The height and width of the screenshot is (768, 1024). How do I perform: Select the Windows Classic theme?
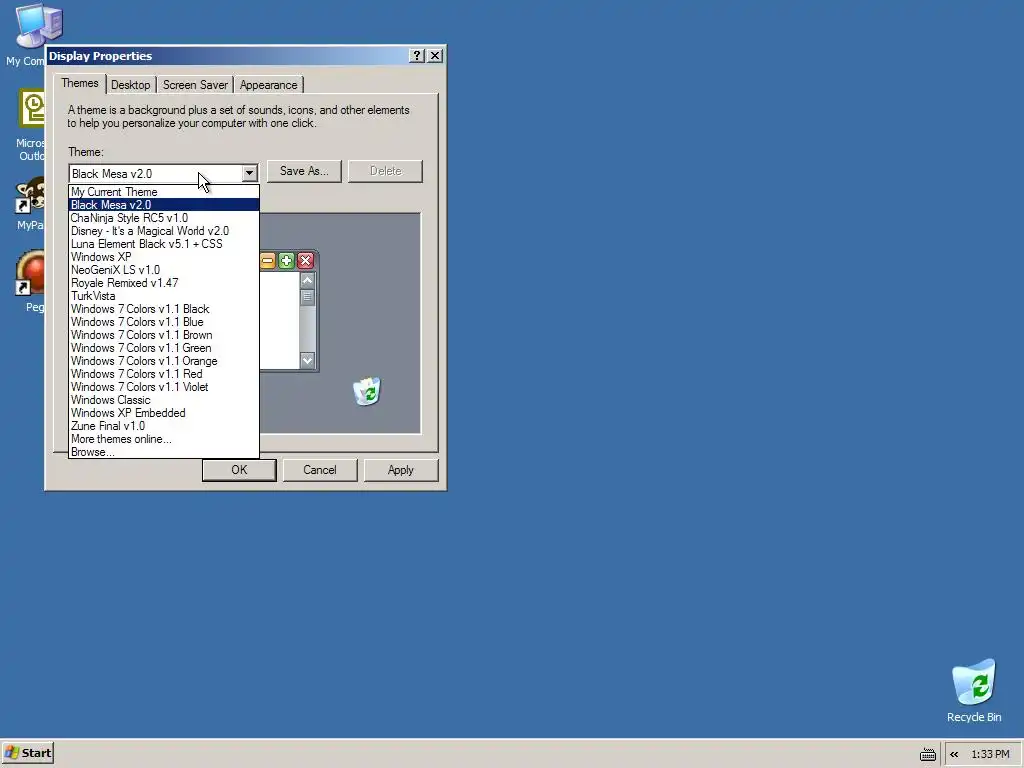164,400
